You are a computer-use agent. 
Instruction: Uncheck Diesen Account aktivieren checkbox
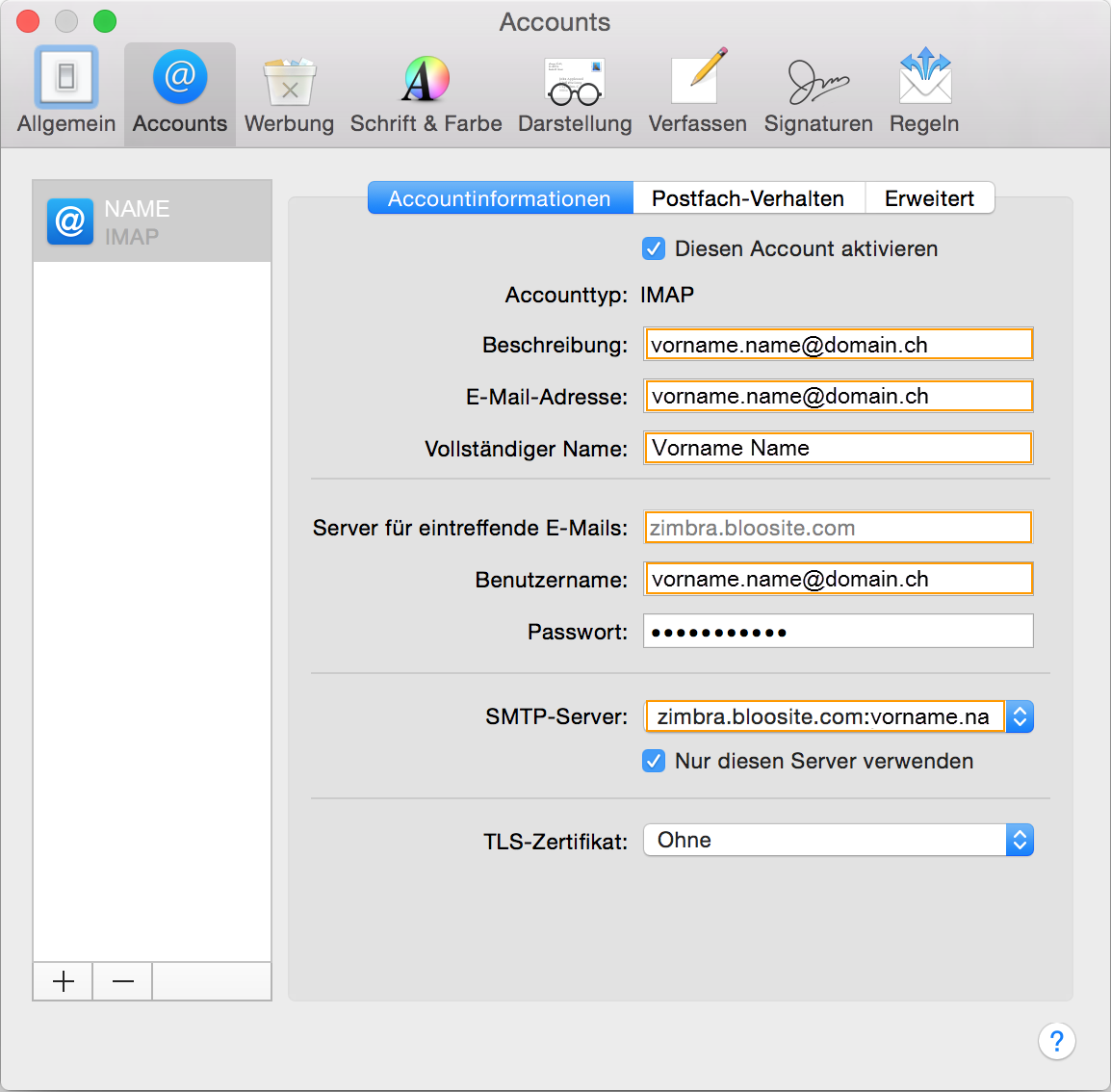point(654,249)
